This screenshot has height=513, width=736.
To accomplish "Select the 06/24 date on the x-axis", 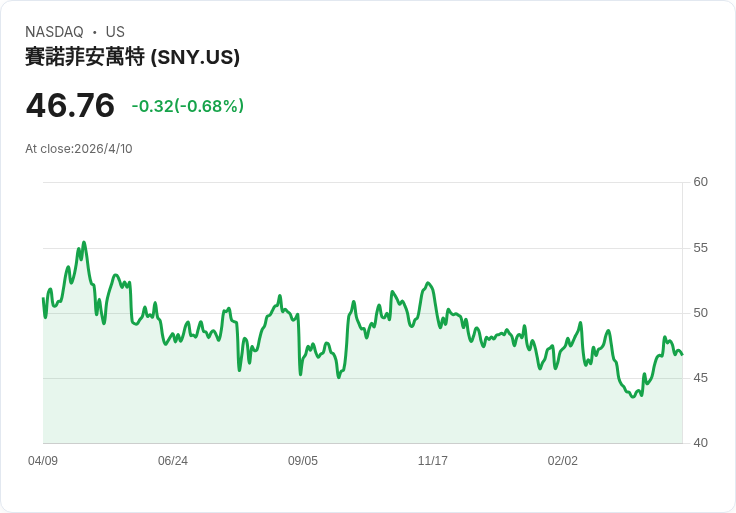I will tap(173, 461).
